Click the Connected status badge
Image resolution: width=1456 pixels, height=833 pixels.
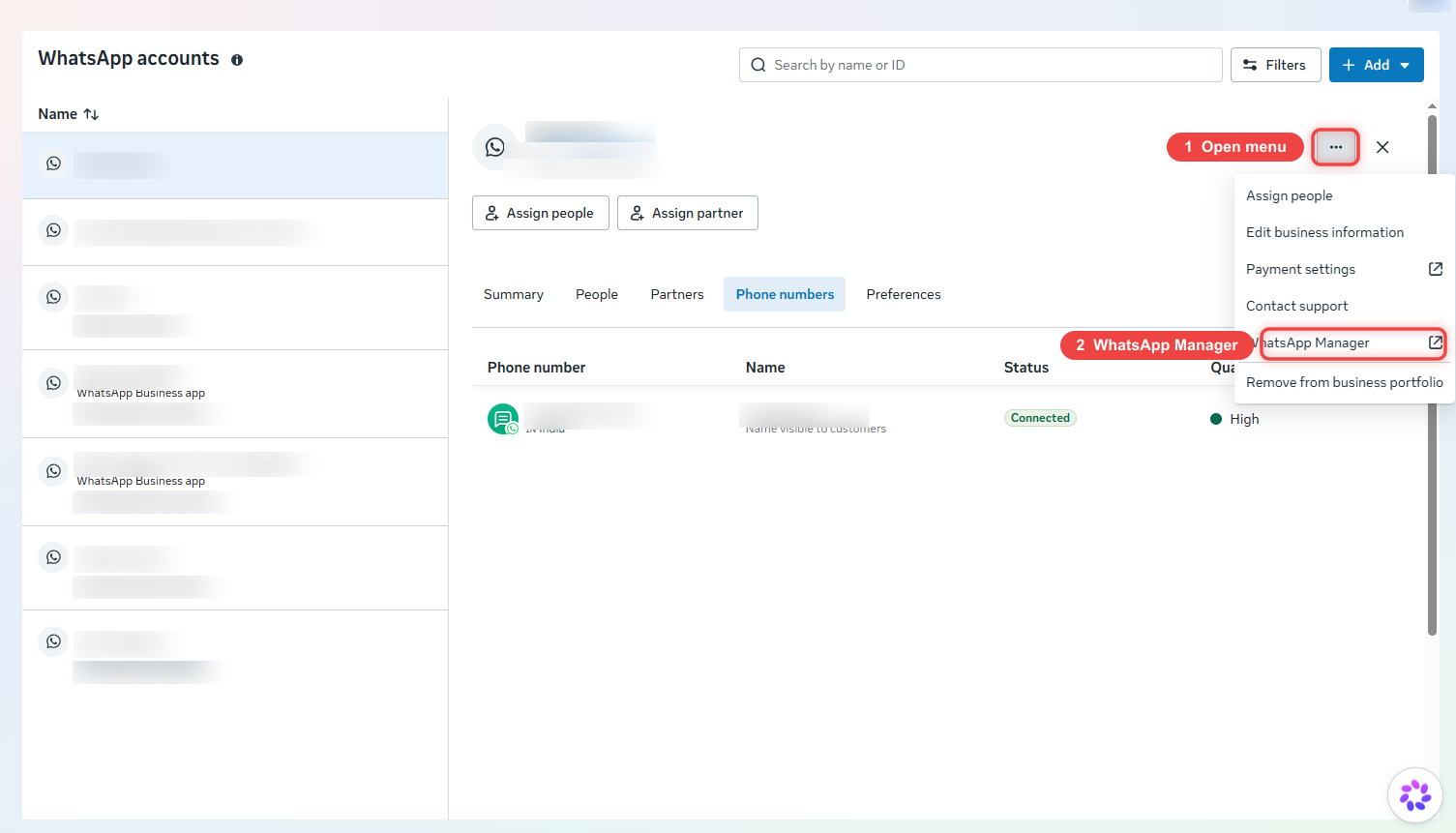pyautogui.click(x=1040, y=418)
